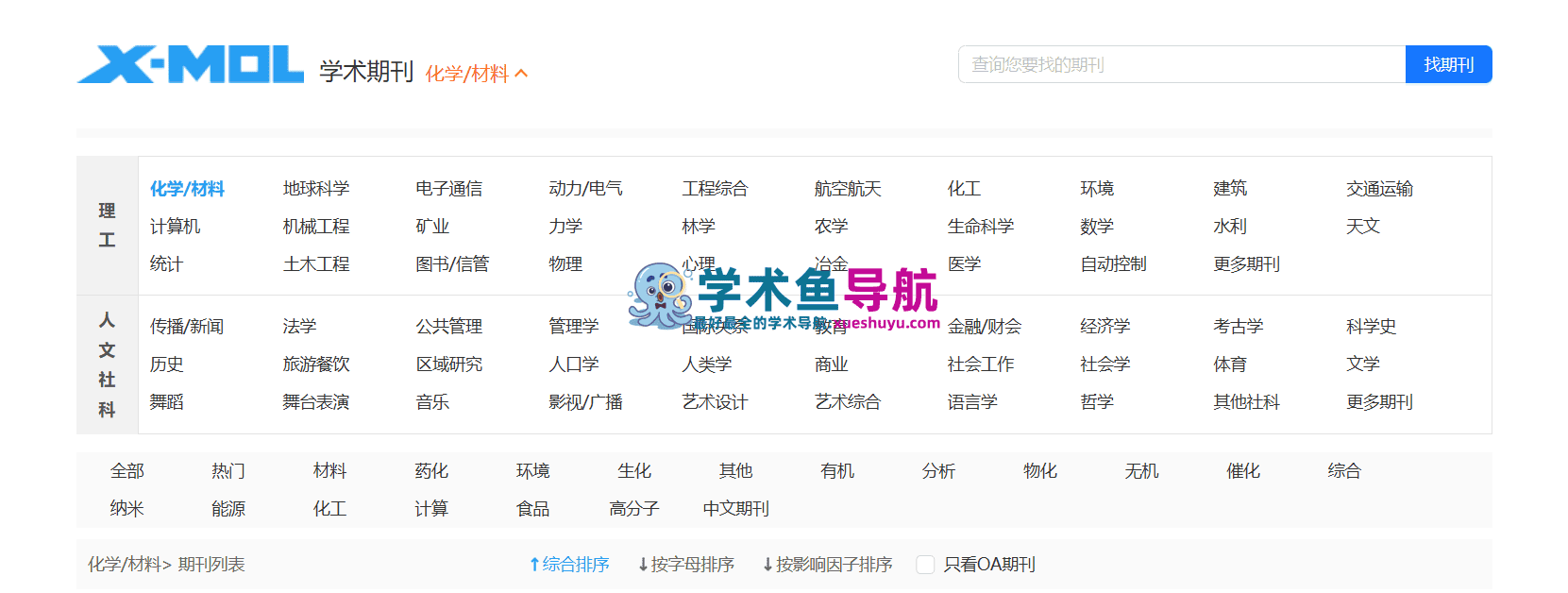Expand the 化学/材料 category dropdown
Viewport: 1568px width, 593px height.
tap(476, 74)
